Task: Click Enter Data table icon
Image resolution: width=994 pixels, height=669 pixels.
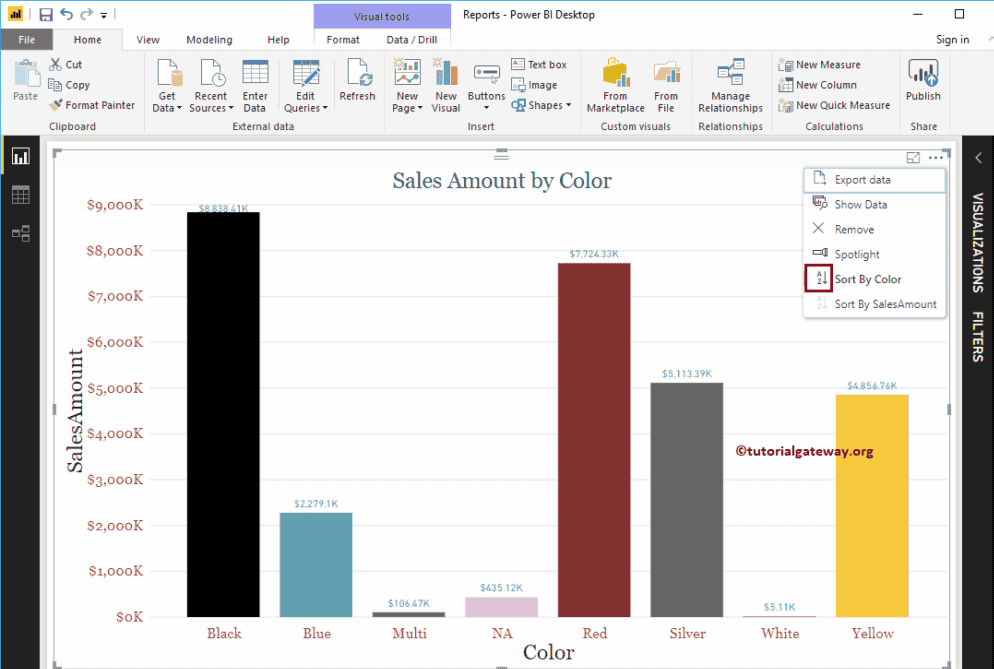Action: click(x=255, y=86)
